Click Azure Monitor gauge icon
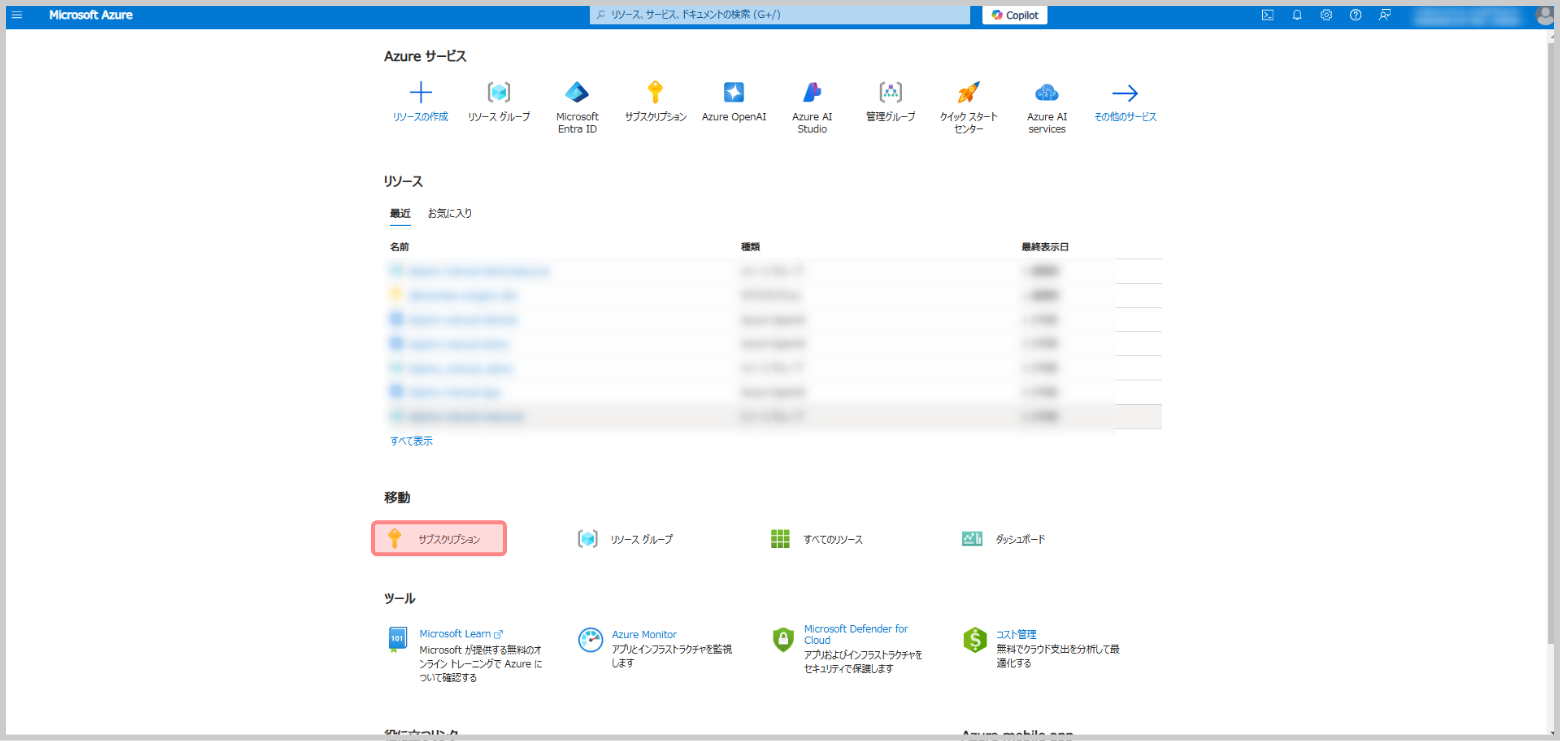 point(591,640)
